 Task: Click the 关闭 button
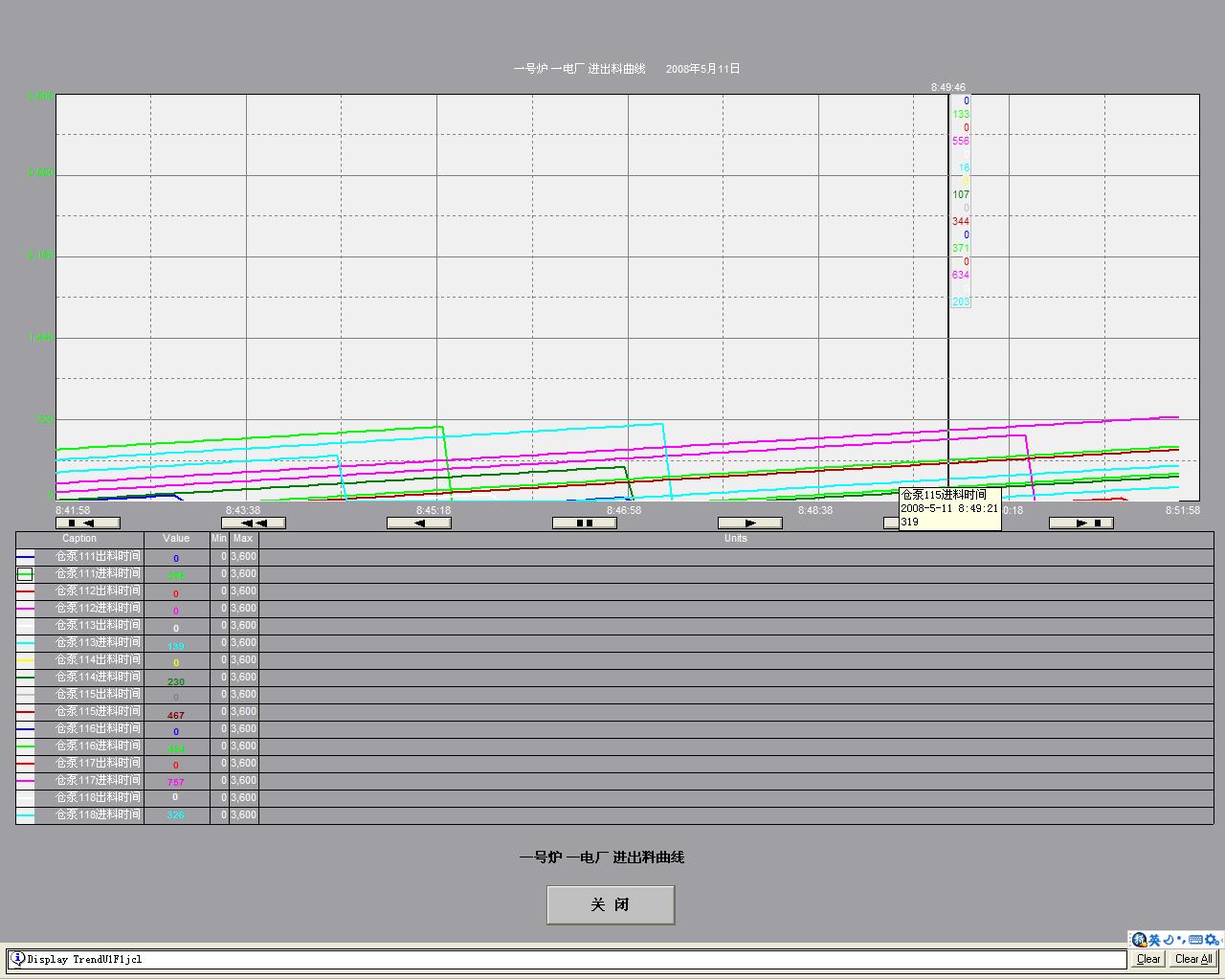(x=611, y=904)
